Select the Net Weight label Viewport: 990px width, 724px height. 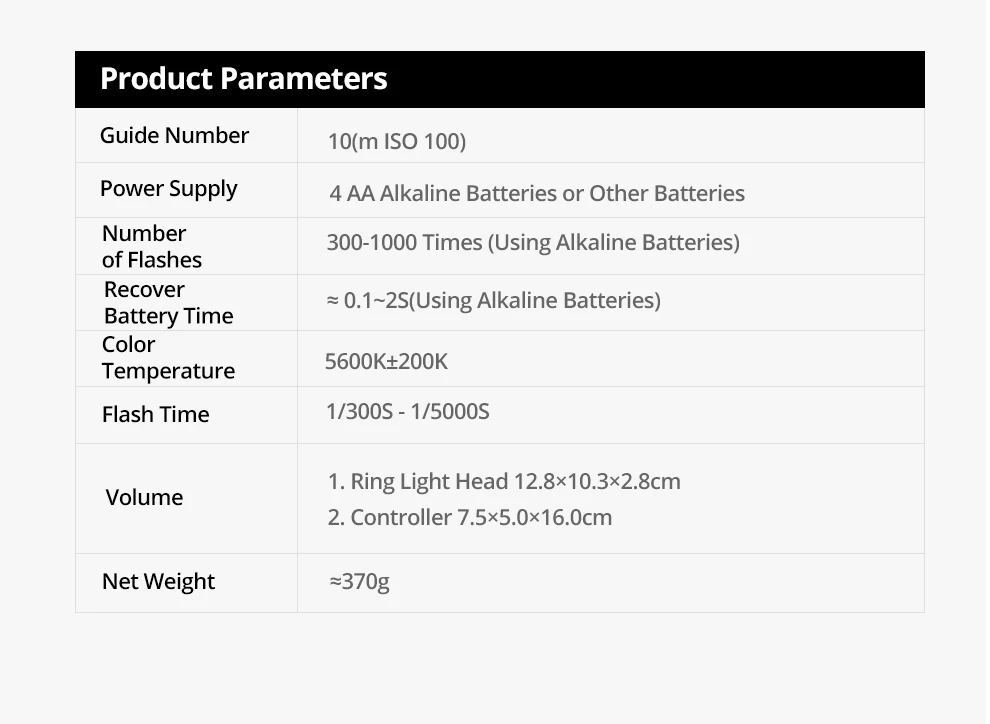pyautogui.click(x=158, y=581)
